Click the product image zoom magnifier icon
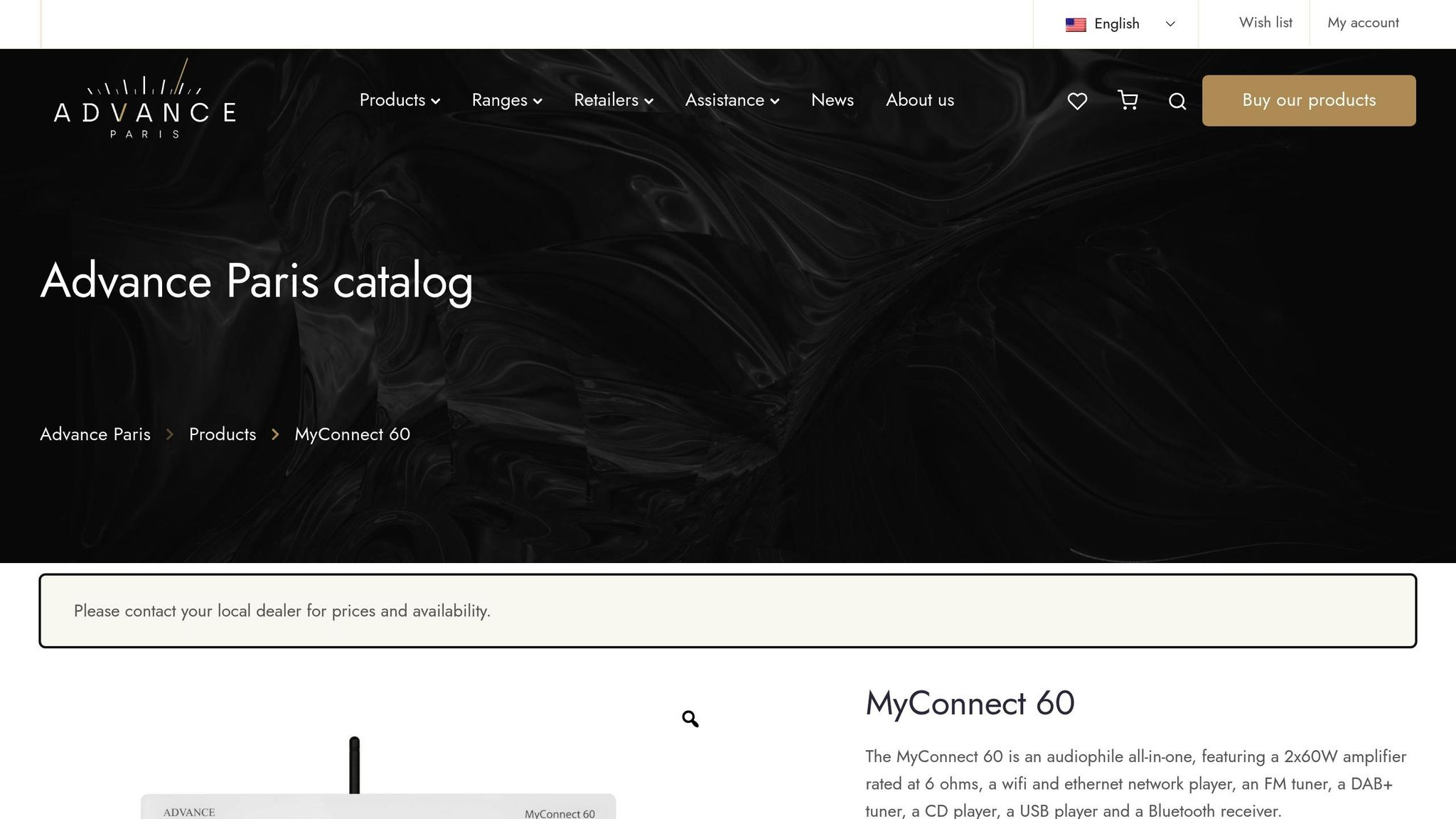Screen dimensions: 1456x819 690,719
